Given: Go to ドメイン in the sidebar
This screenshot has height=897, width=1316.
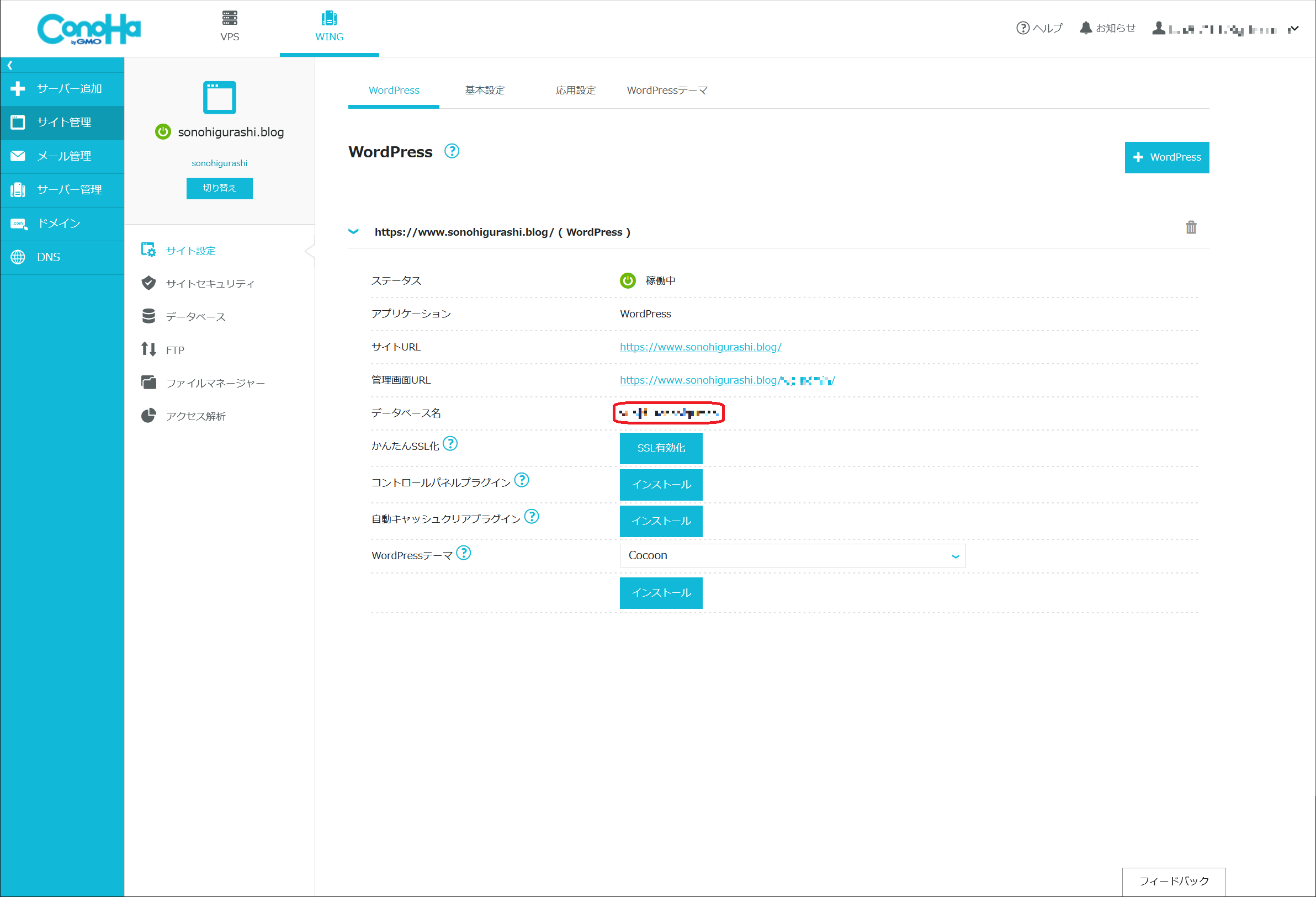Looking at the screenshot, I should (x=62, y=224).
